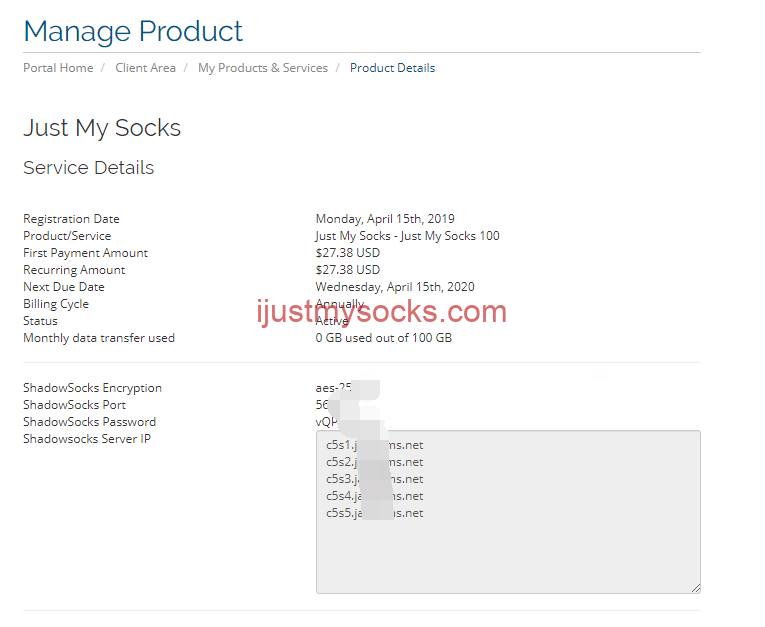Click the ShadowSocks Encryption label
Viewport: 765px width, 627px height.
92,388
